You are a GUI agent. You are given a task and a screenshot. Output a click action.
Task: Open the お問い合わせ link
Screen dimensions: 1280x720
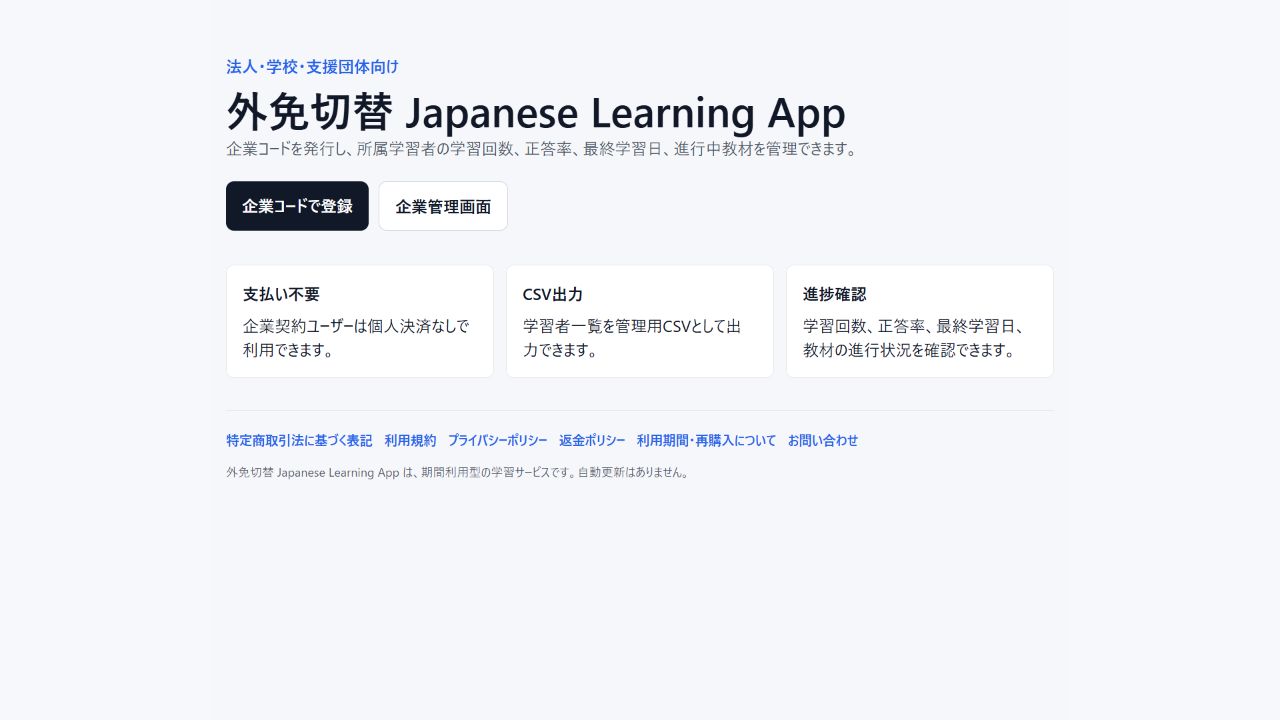pos(823,440)
